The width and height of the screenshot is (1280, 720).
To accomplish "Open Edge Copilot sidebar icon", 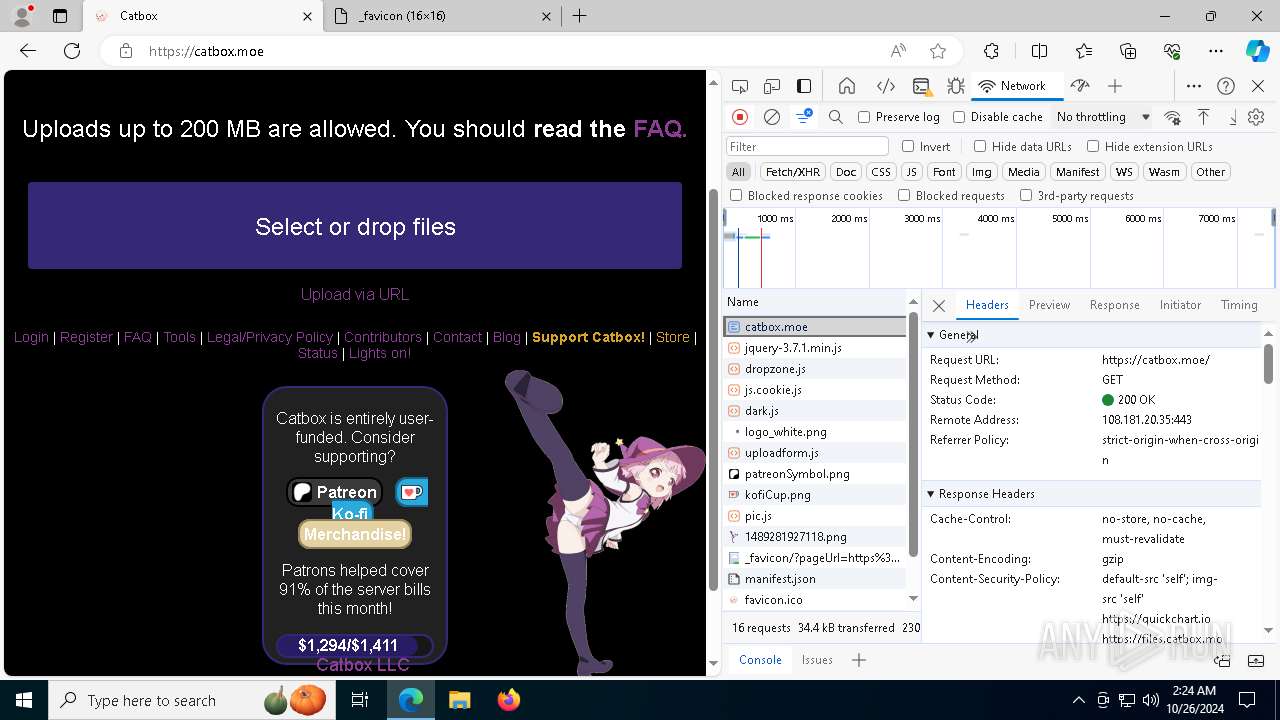I will click(x=1257, y=51).
